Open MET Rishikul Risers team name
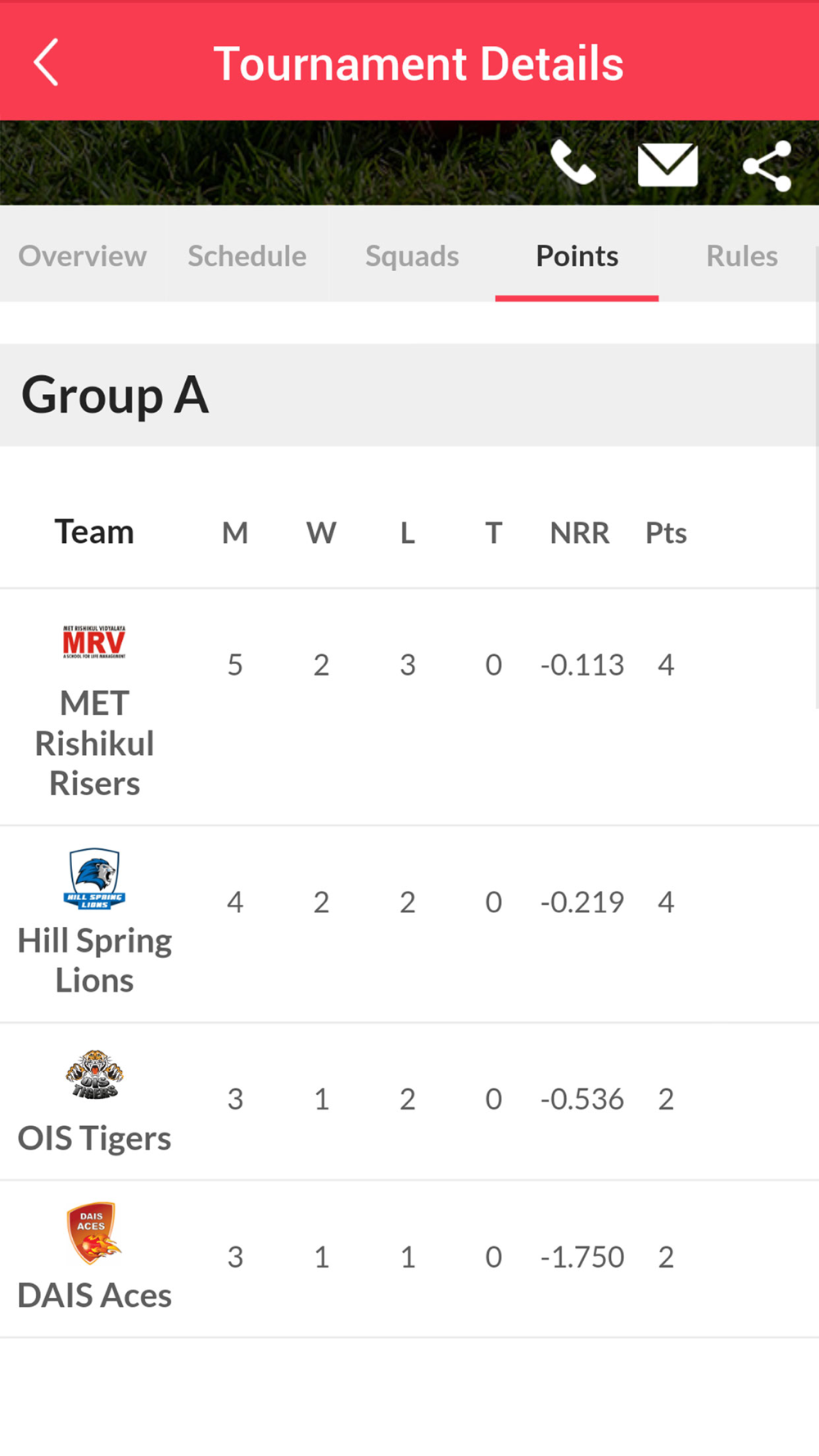 coord(94,744)
